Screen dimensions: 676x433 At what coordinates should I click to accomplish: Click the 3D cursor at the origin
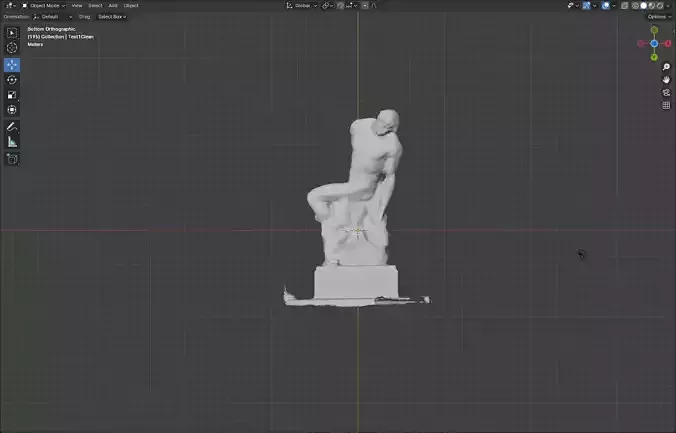click(x=357, y=230)
